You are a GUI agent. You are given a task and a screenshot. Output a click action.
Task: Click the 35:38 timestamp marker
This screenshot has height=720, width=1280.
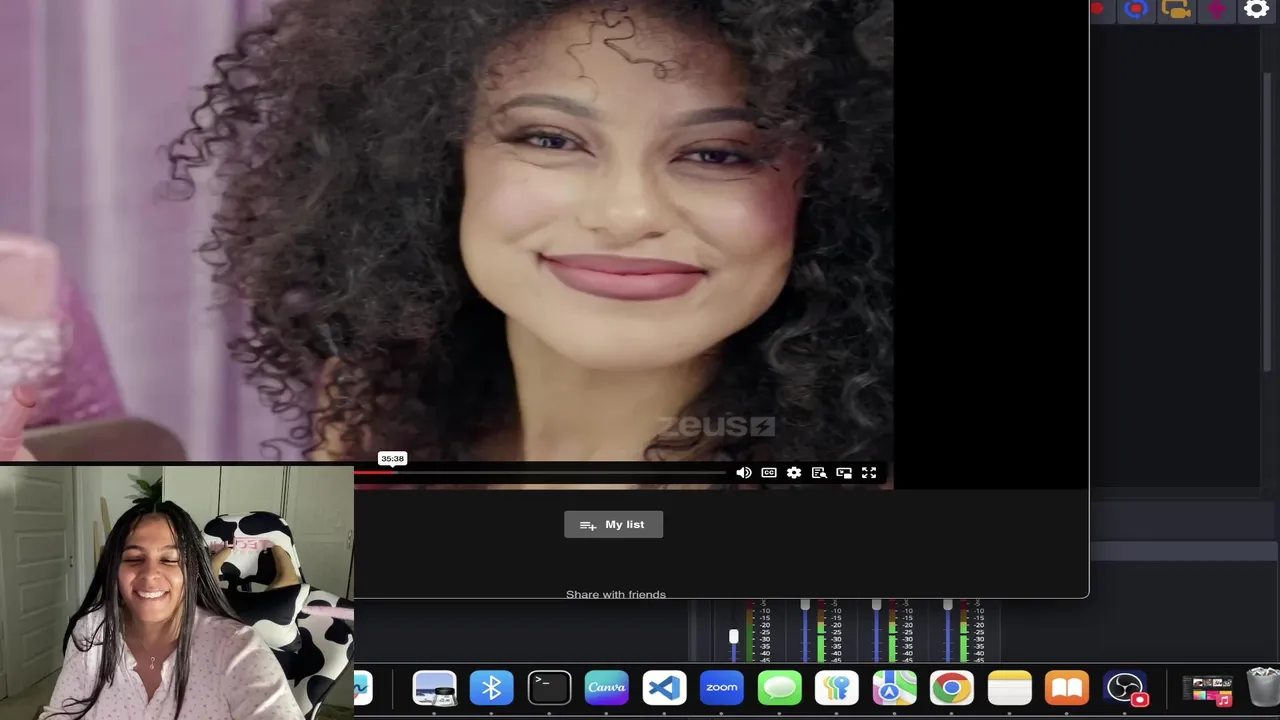(x=392, y=459)
